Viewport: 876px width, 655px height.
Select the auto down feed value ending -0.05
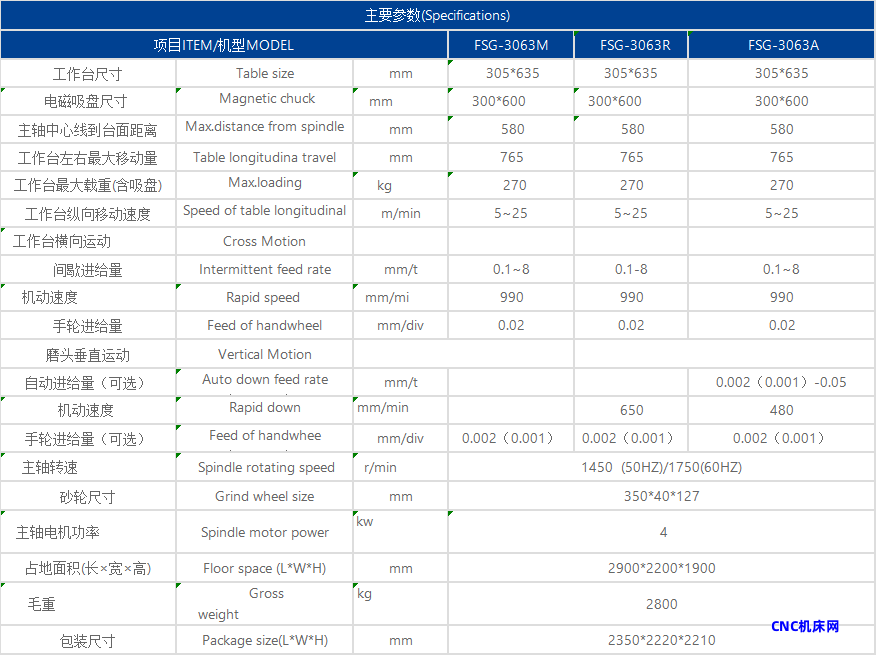coord(781,382)
